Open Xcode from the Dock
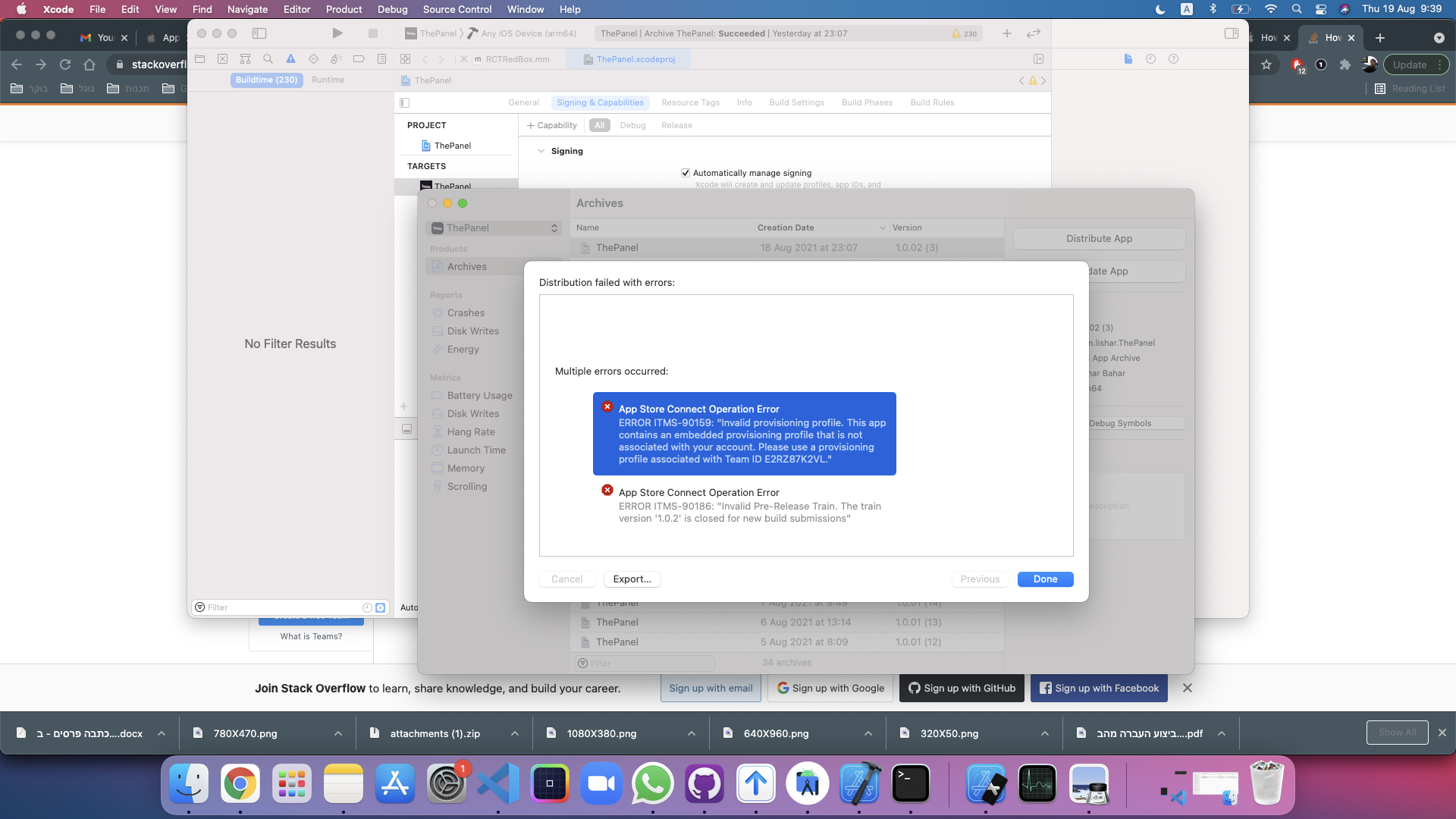Viewport: 1456px width, 819px height. pos(859,784)
